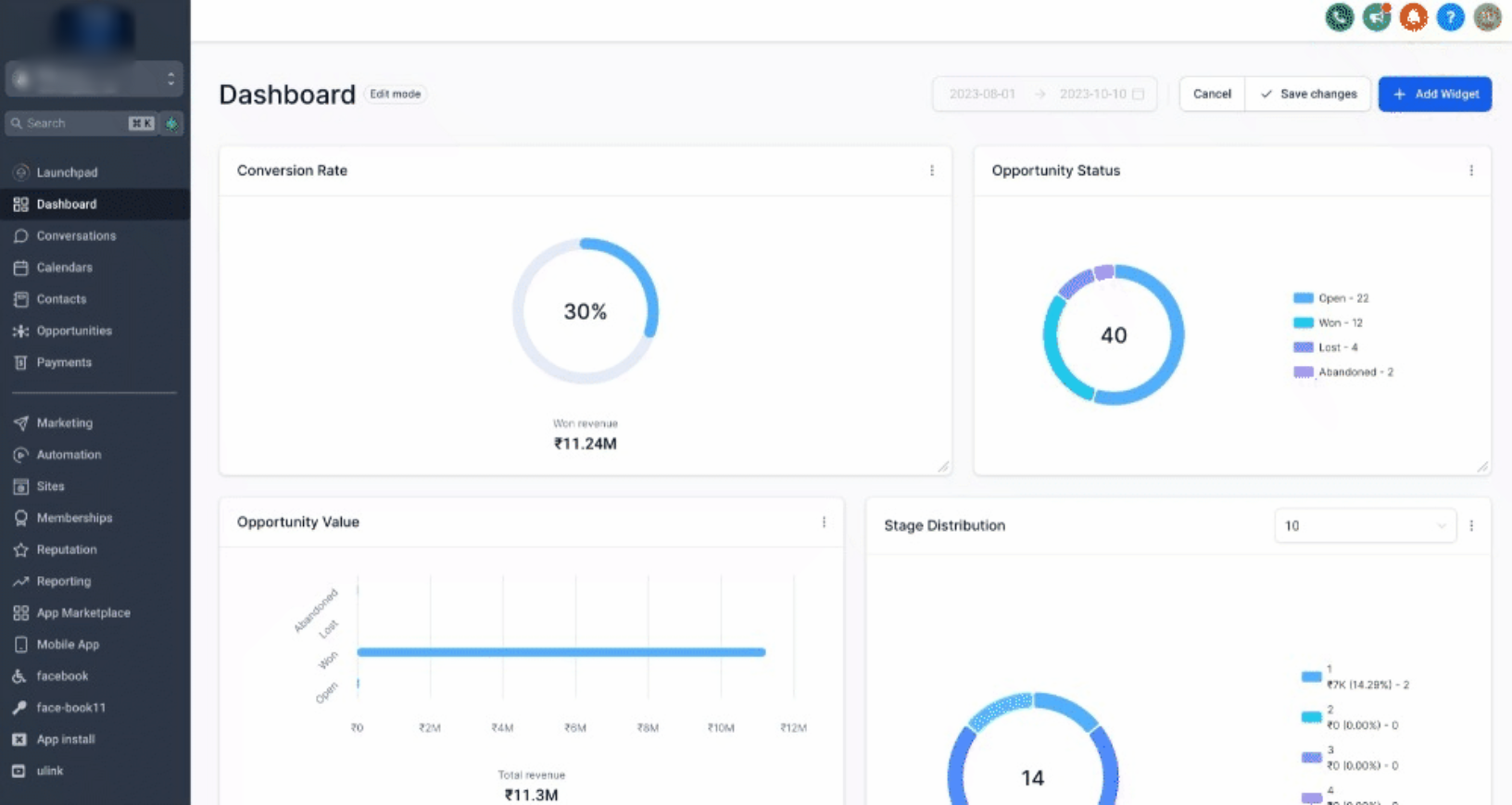Viewport: 1512px width, 805px height.
Task: Click the user avatar in top right
Action: 1487,17
